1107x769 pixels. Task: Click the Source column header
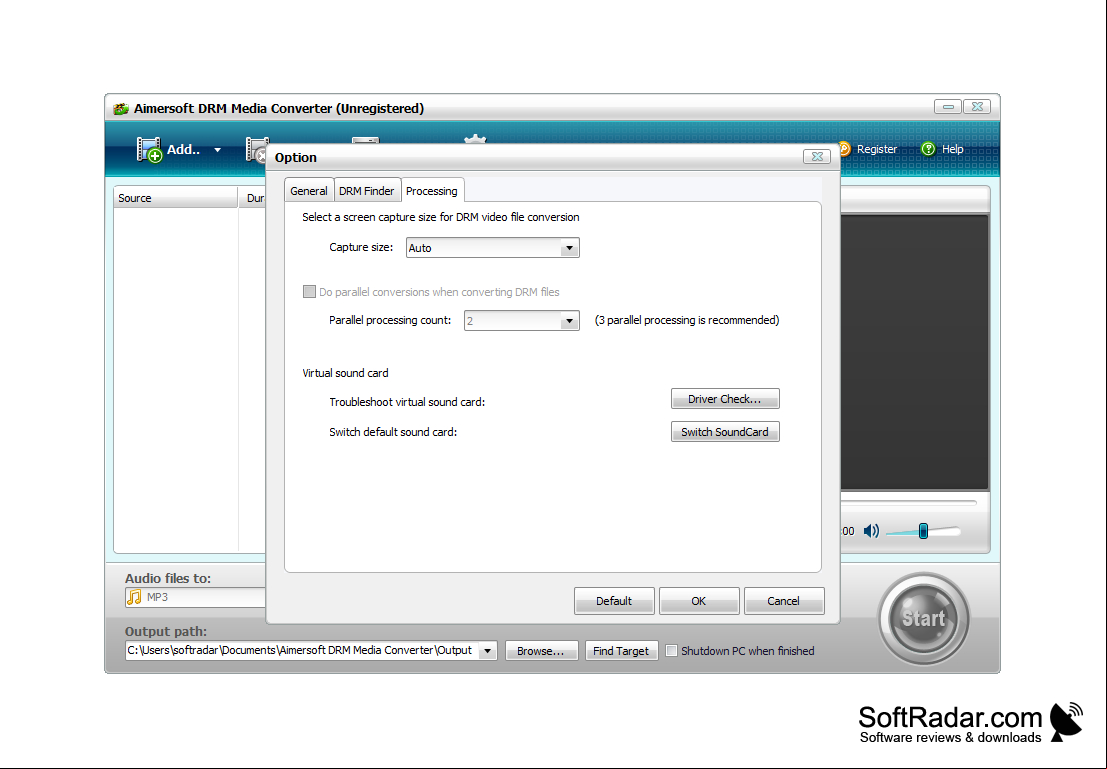click(x=175, y=198)
